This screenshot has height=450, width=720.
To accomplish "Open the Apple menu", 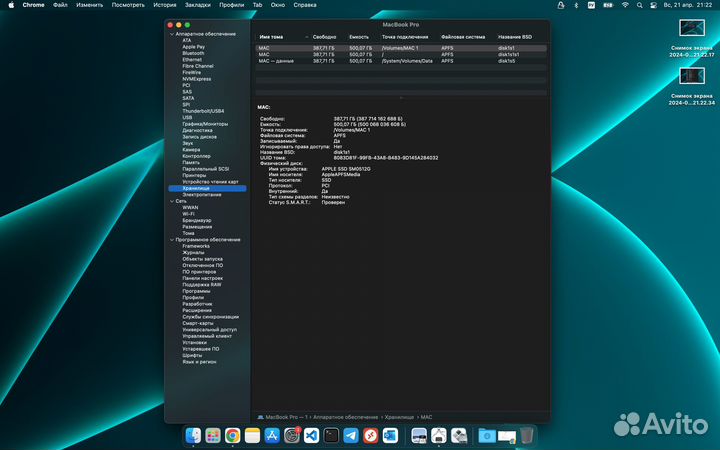I will coord(11,5).
